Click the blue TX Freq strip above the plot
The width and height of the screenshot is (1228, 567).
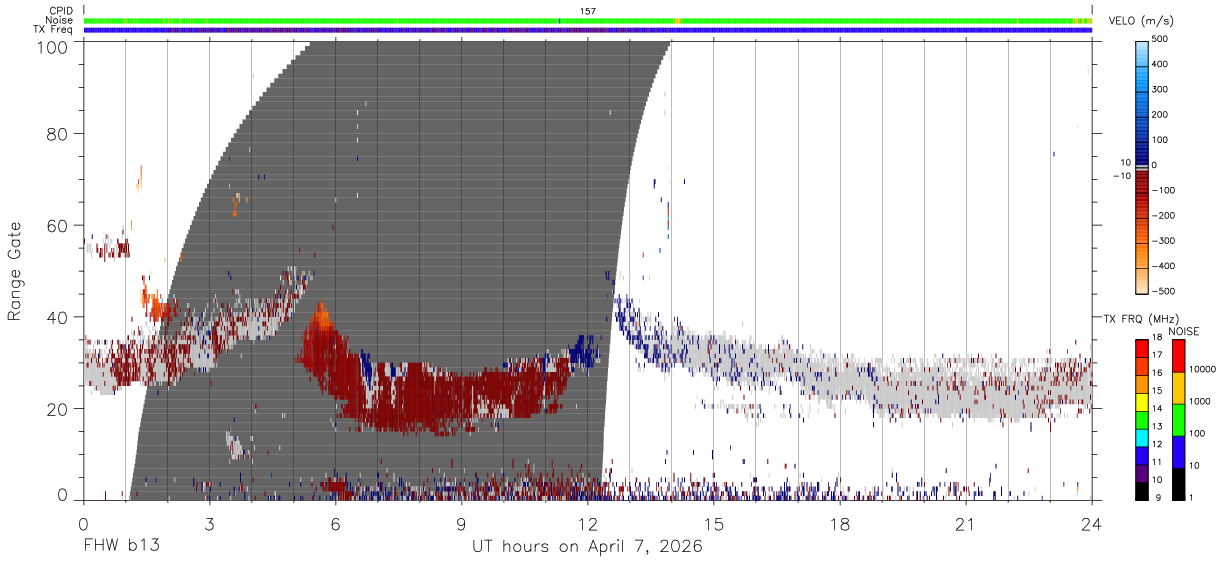tap(589, 30)
